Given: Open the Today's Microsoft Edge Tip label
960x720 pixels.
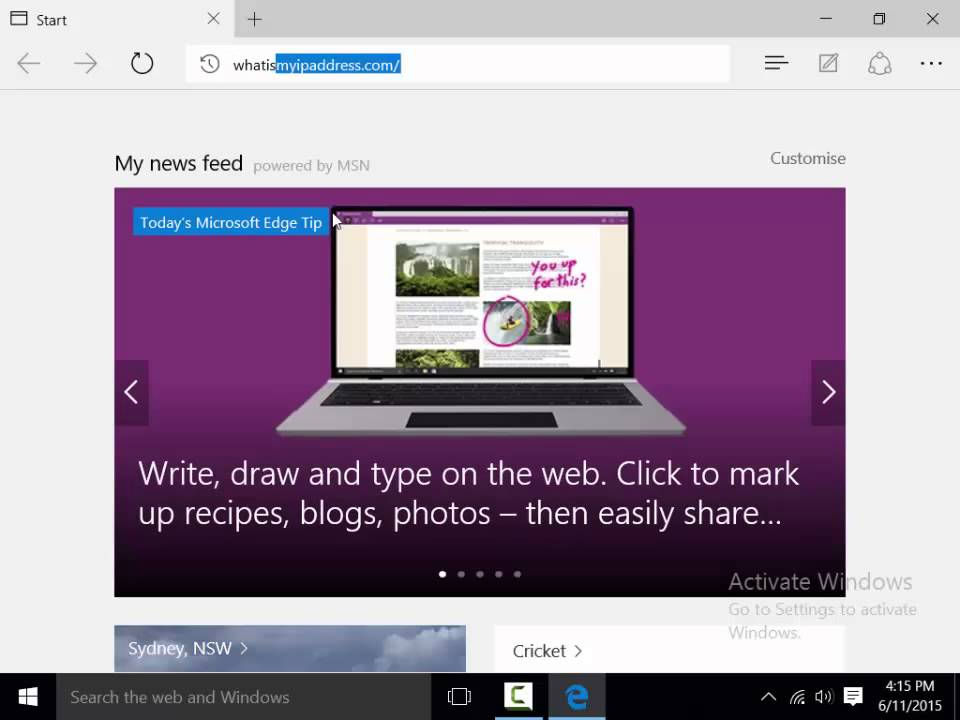Looking at the screenshot, I should [231, 222].
